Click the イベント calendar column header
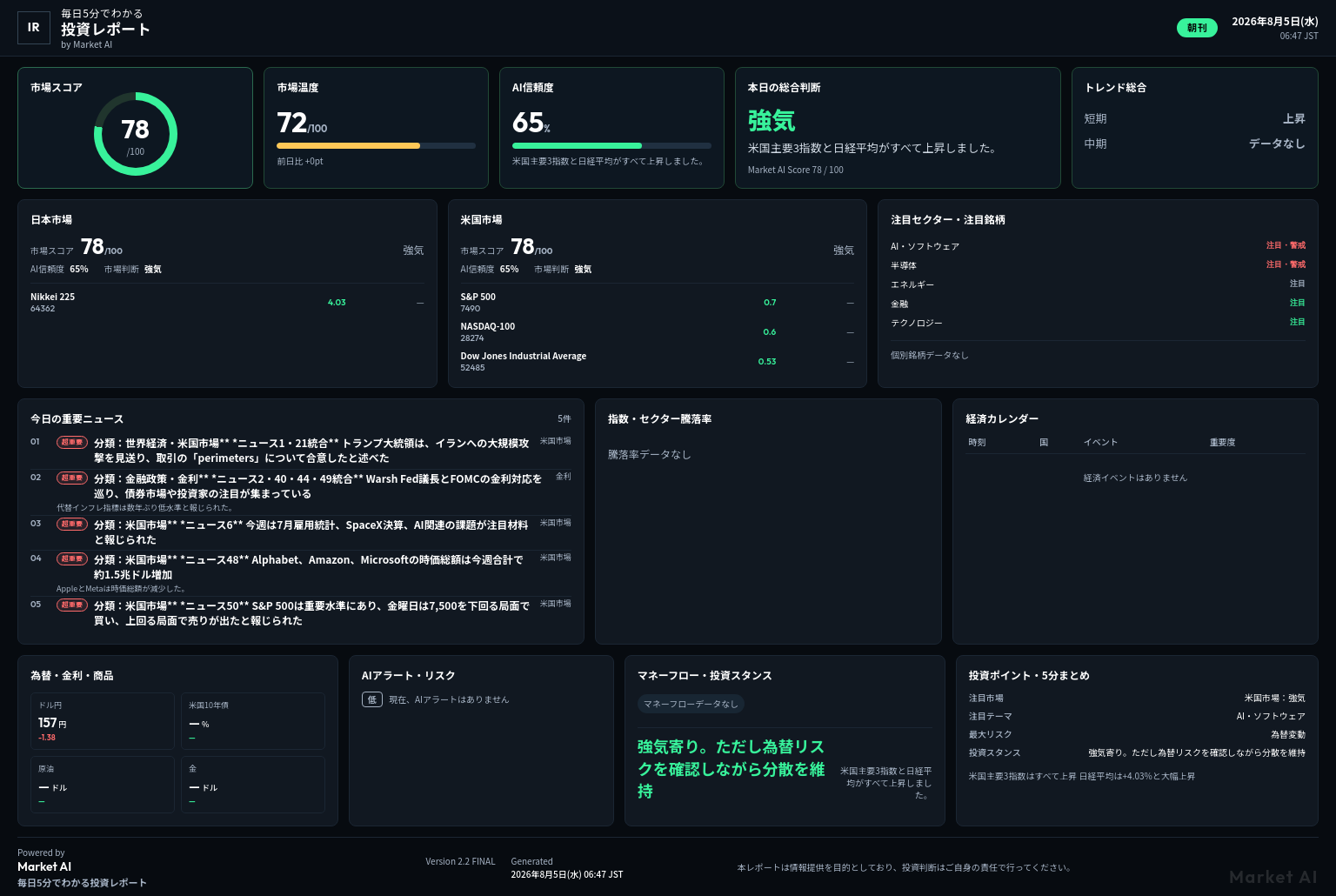Image resolution: width=1336 pixels, height=896 pixels. click(x=1100, y=442)
